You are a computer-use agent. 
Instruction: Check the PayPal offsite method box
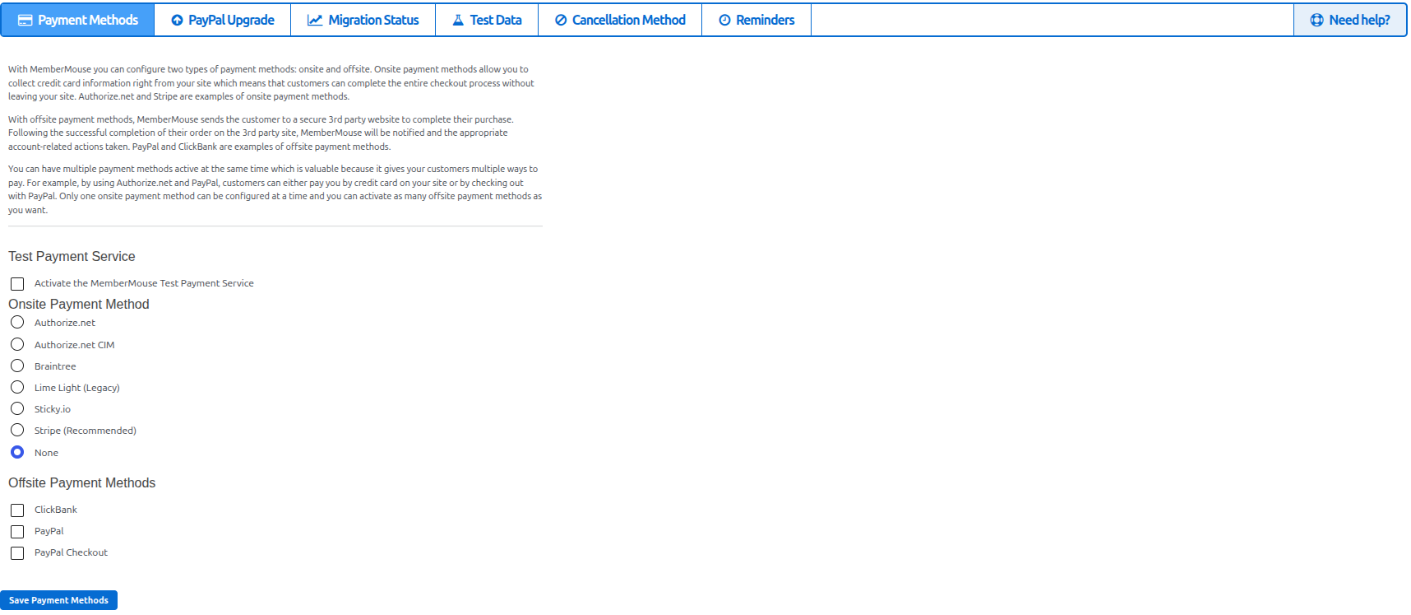point(17,532)
